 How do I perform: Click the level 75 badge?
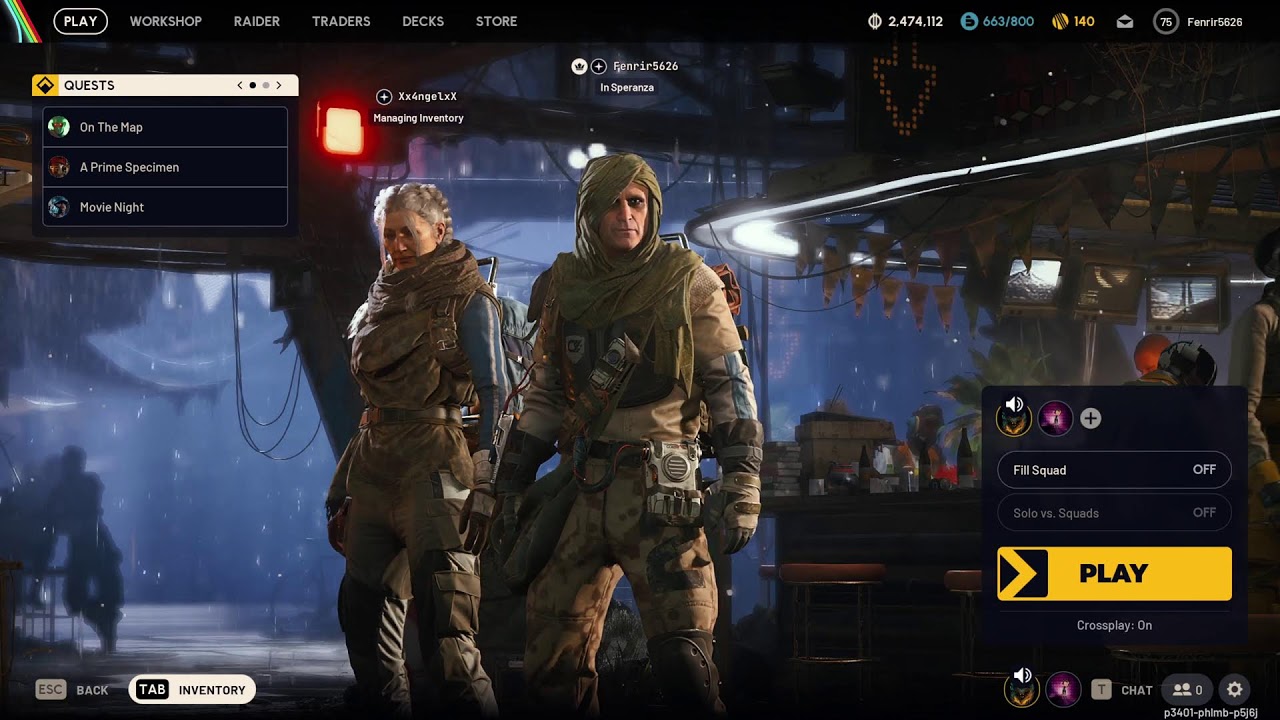click(1165, 21)
